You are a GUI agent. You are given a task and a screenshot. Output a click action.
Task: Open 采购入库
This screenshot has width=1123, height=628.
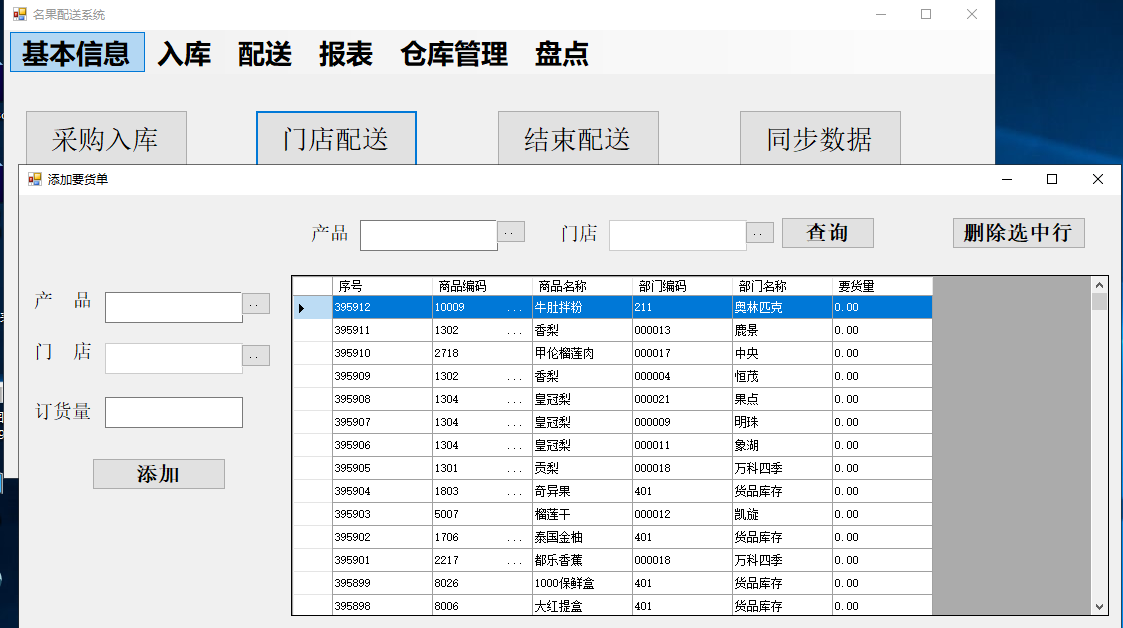(x=107, y=137)
